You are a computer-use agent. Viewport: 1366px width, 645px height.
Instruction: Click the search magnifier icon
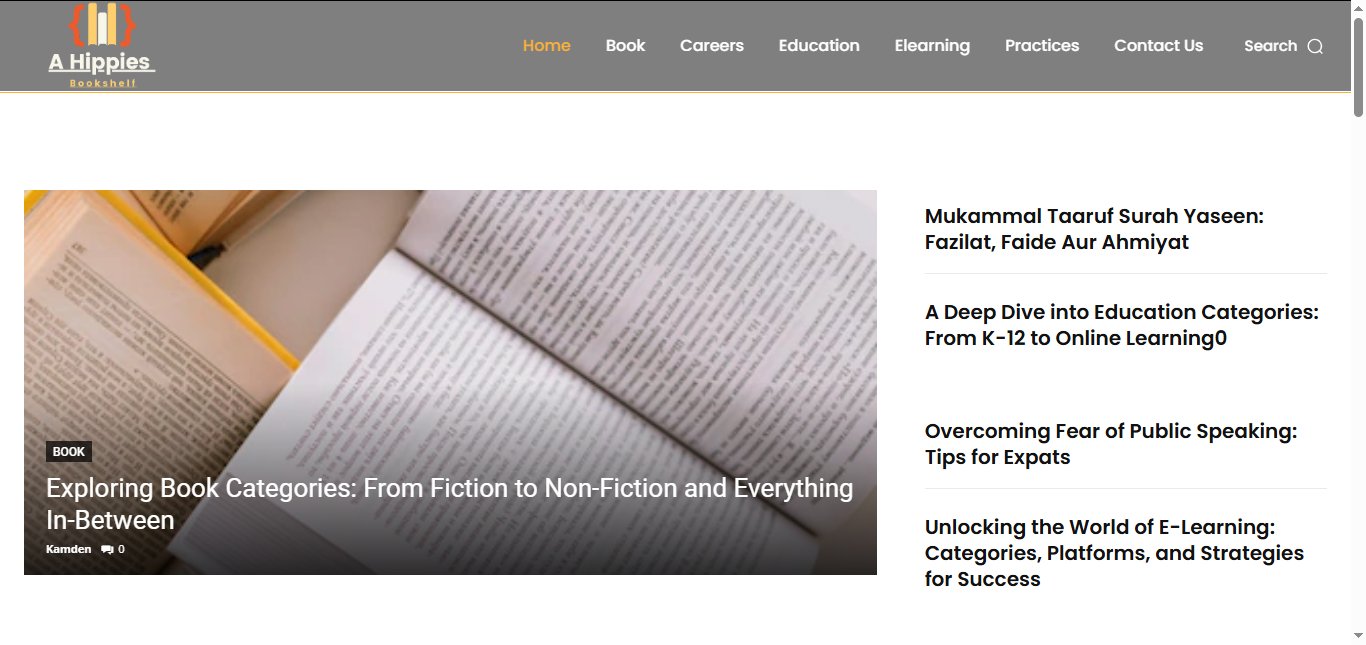pos(1315,46)
